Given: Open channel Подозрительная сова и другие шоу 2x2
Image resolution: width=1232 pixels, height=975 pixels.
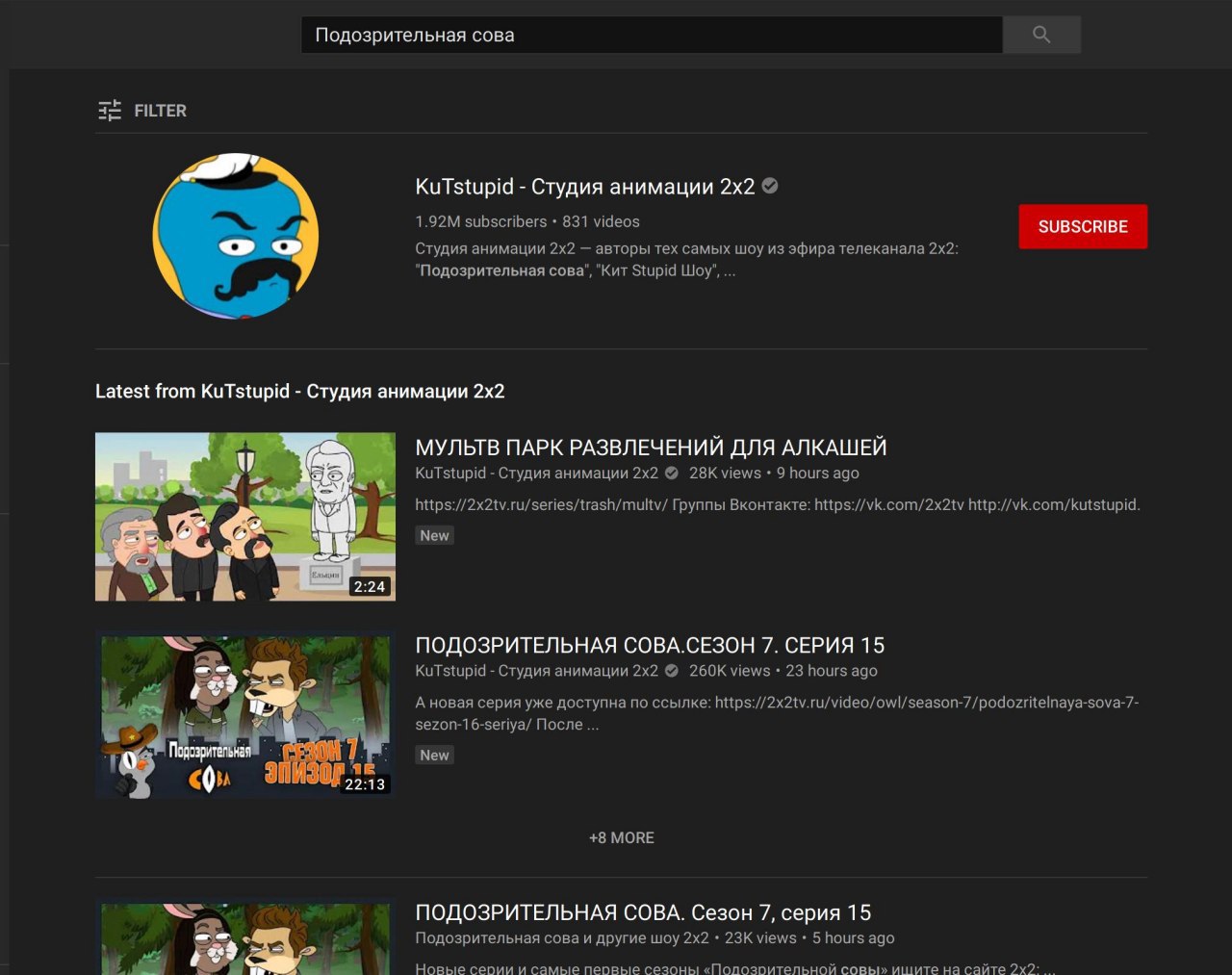Looking at the screenshot, I should click(x=562, y=938).
